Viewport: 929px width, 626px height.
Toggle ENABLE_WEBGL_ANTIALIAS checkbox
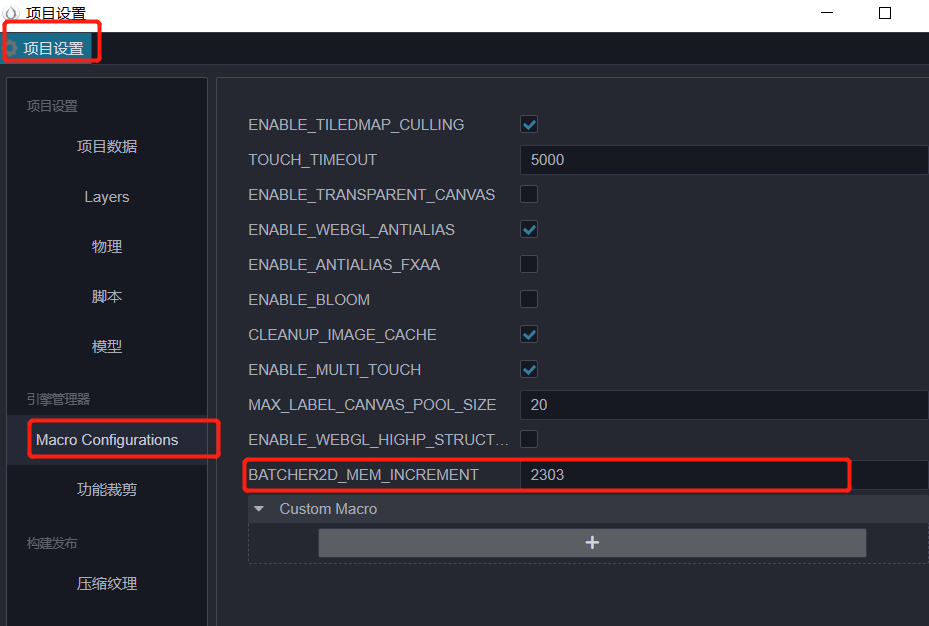pos(529,229)
